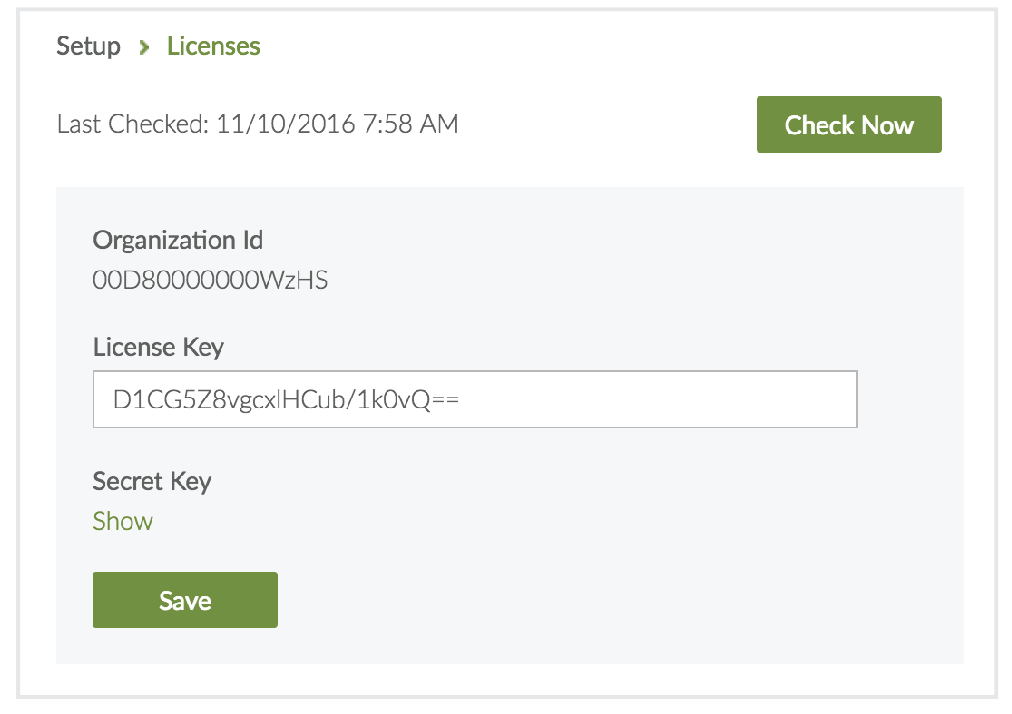Select the Organization Id value 00D80000000WzHS
Screen dimensions: 1012x714
[210, 281]
